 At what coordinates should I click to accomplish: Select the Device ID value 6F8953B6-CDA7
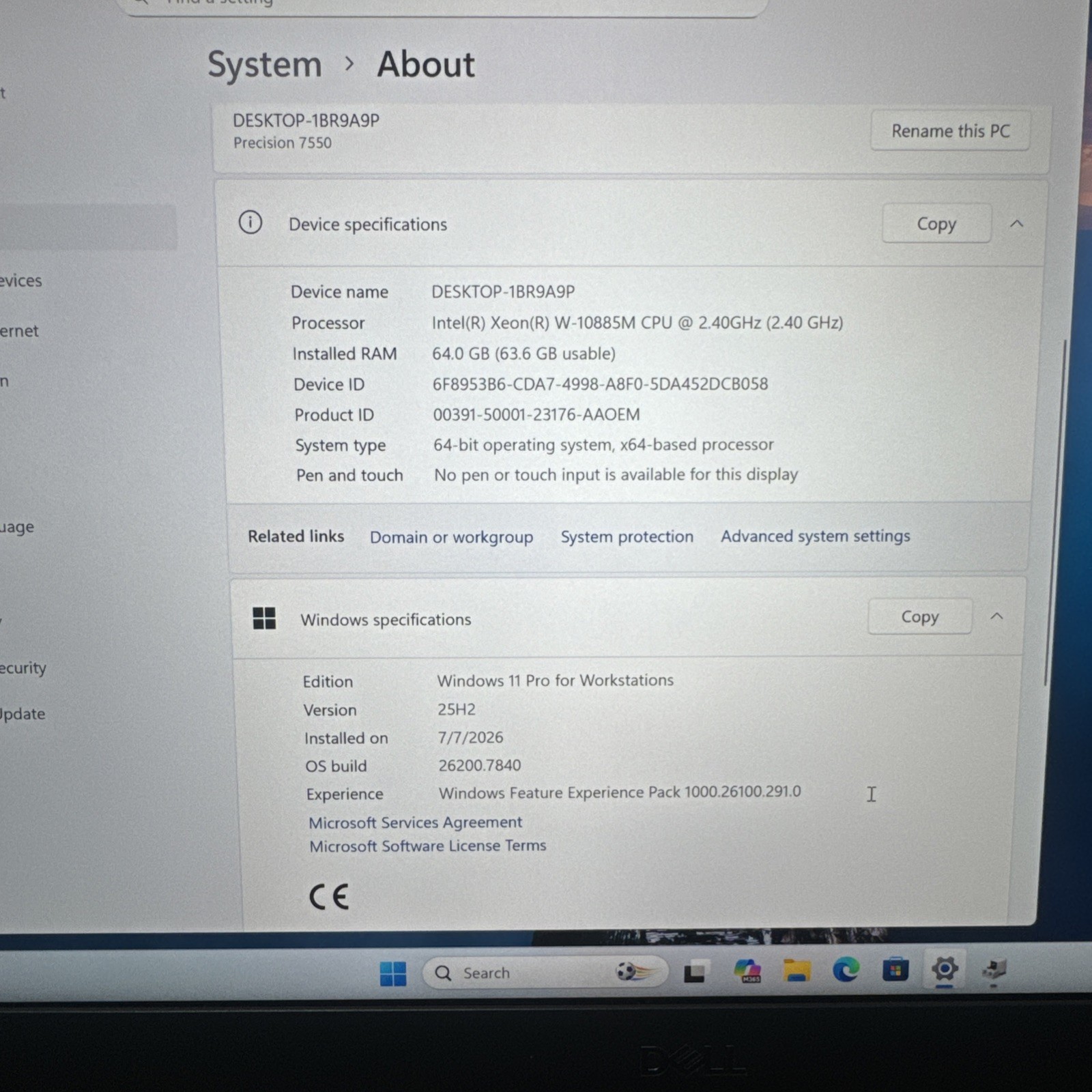600,384
